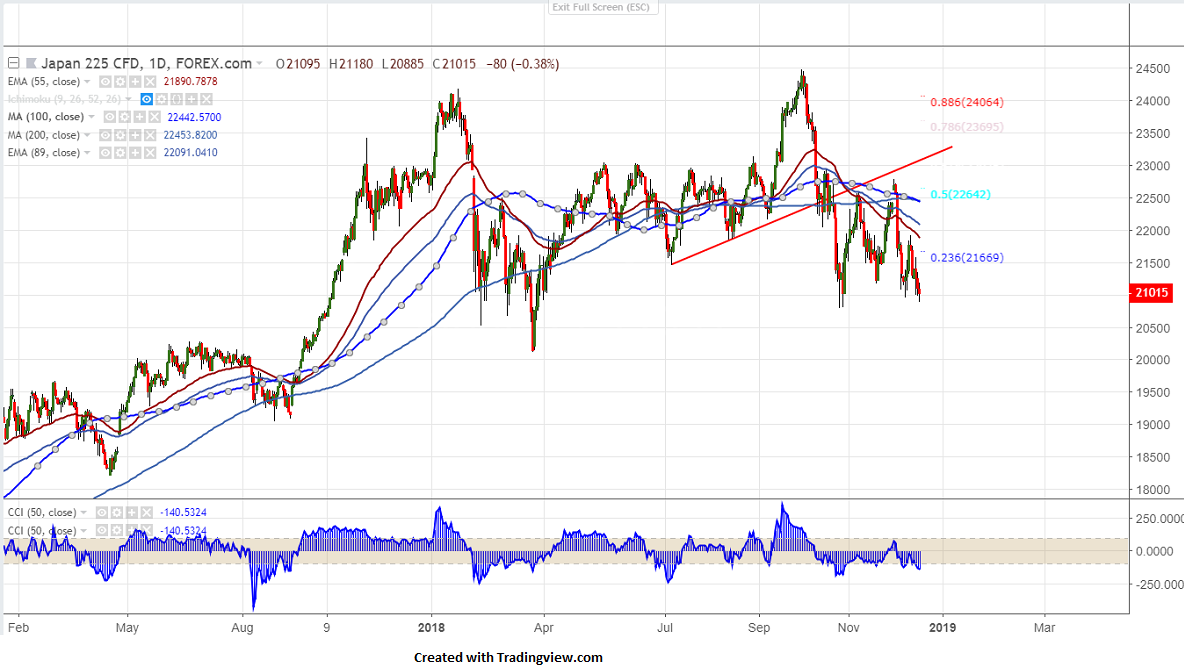Click the plus icon on lower CCI row
Image resolution: width=1184 pixels, height=665 pixels.
click(x=131, y=531)
